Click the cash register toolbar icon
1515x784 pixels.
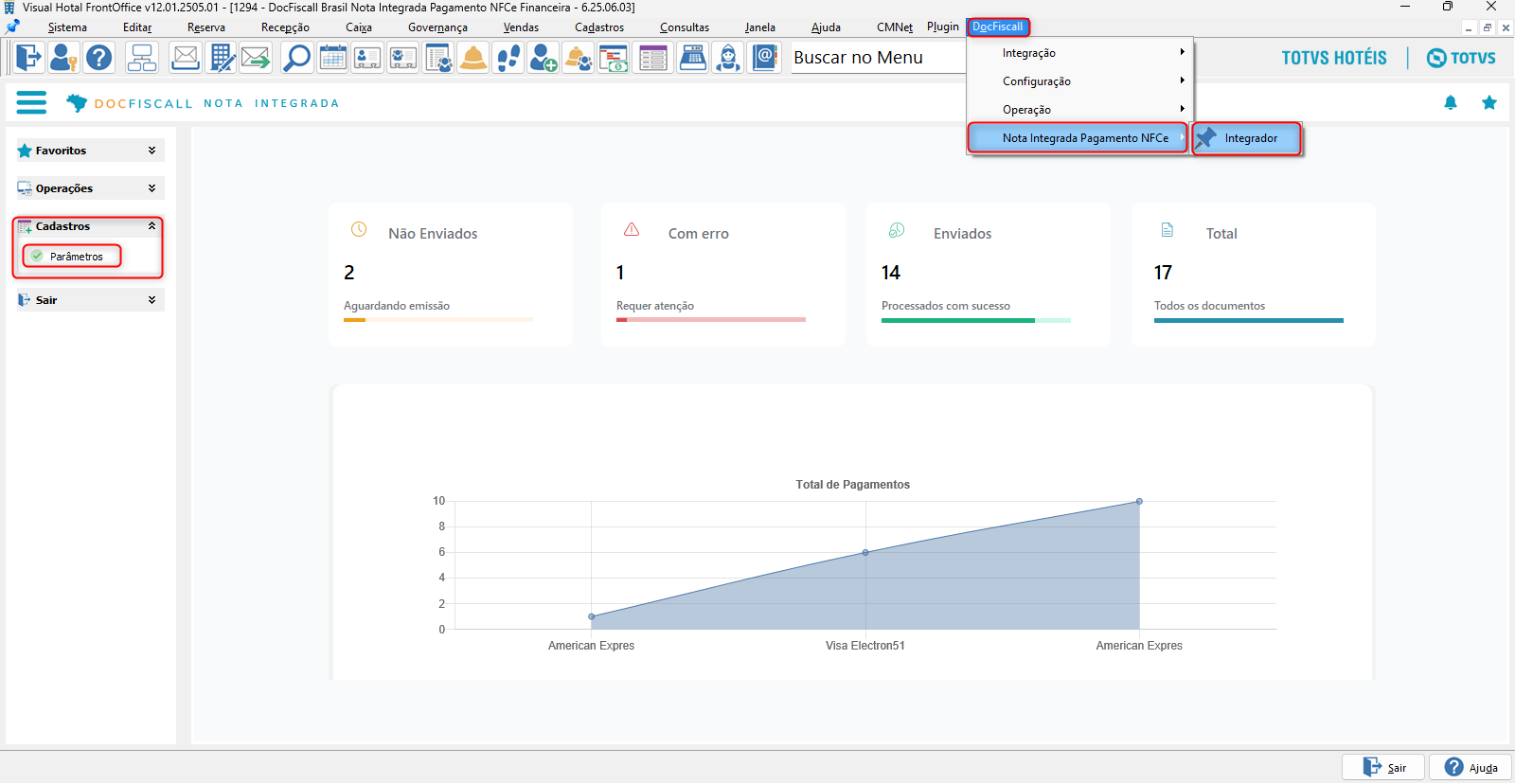tap(692, 58)
